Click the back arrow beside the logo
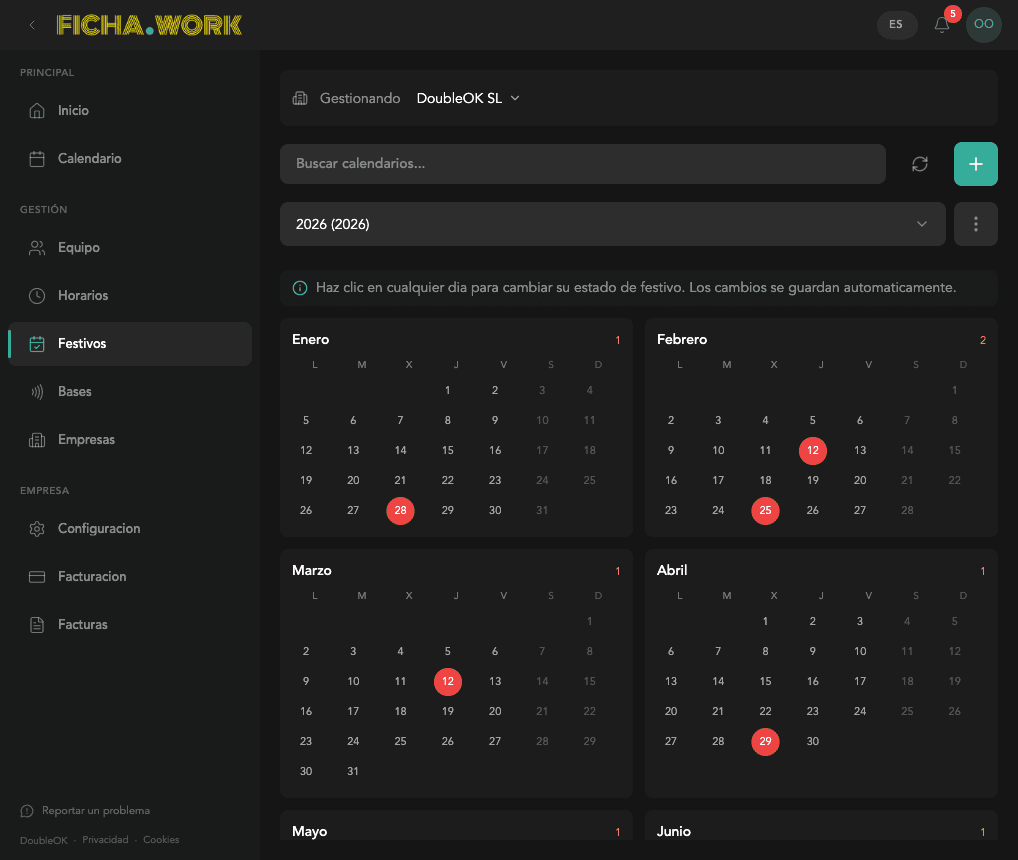 33,25
